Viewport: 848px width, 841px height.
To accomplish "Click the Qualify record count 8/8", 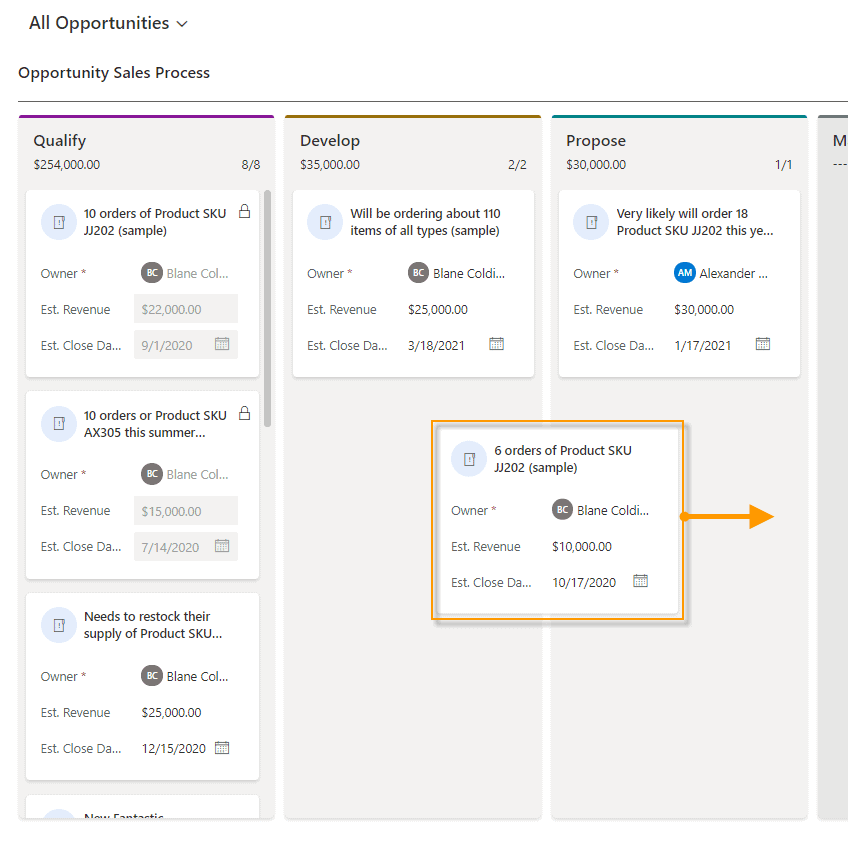I will [x=250, y=164].
